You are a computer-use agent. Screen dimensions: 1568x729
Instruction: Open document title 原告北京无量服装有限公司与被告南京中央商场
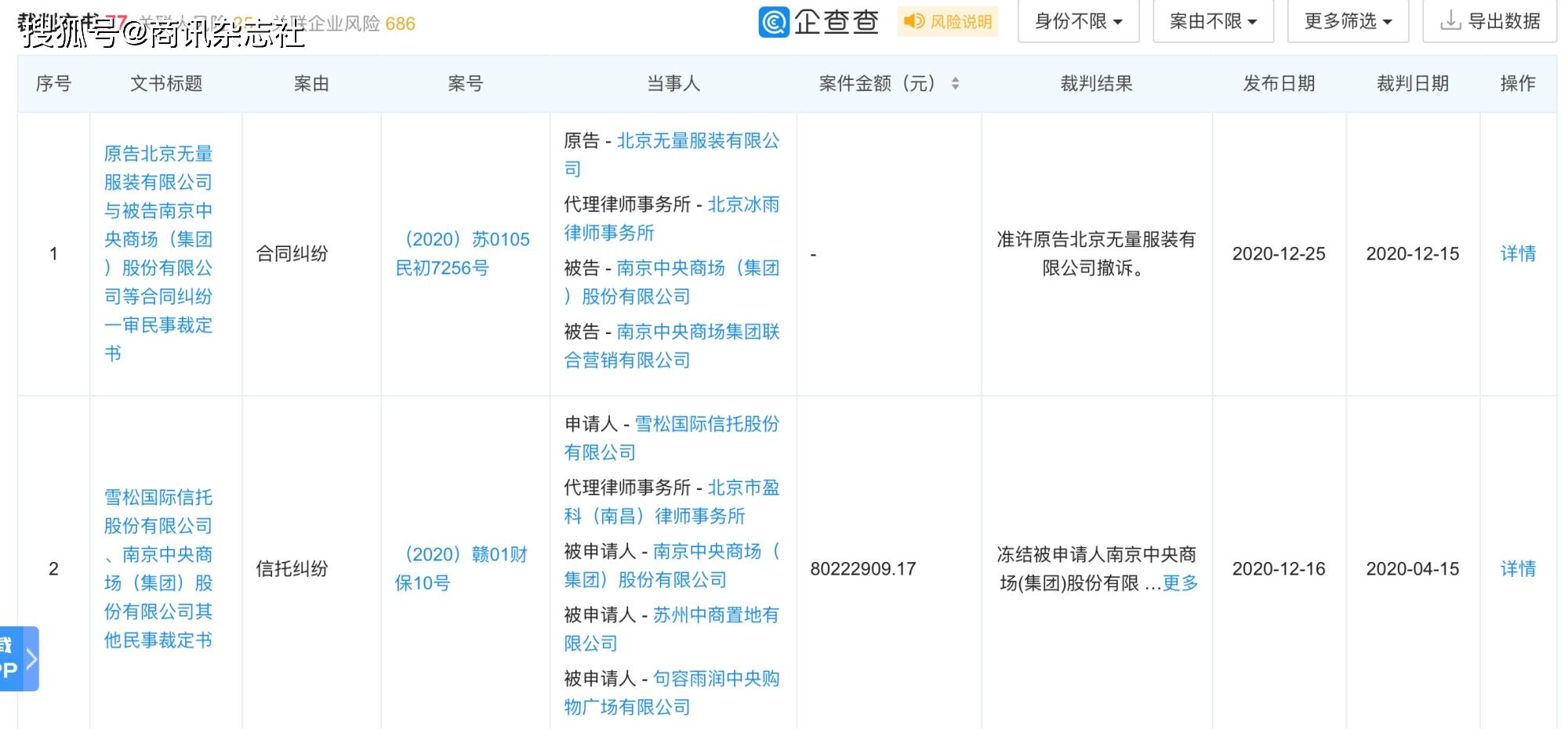tap(158, 253)
